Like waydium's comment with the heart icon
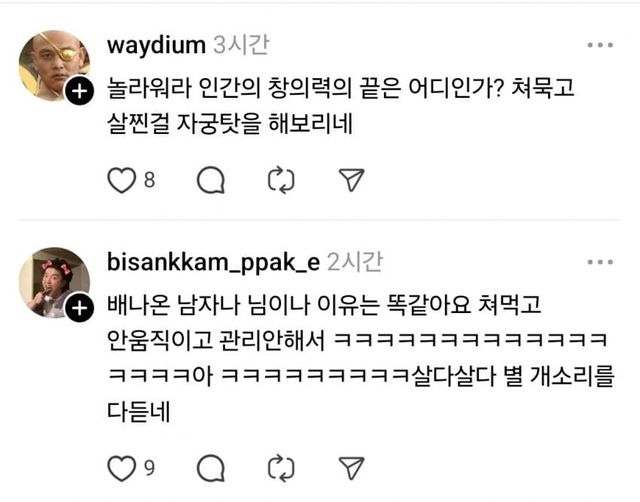Image resolution: width=640 pixels, height=502 pixels. [121, 180]
